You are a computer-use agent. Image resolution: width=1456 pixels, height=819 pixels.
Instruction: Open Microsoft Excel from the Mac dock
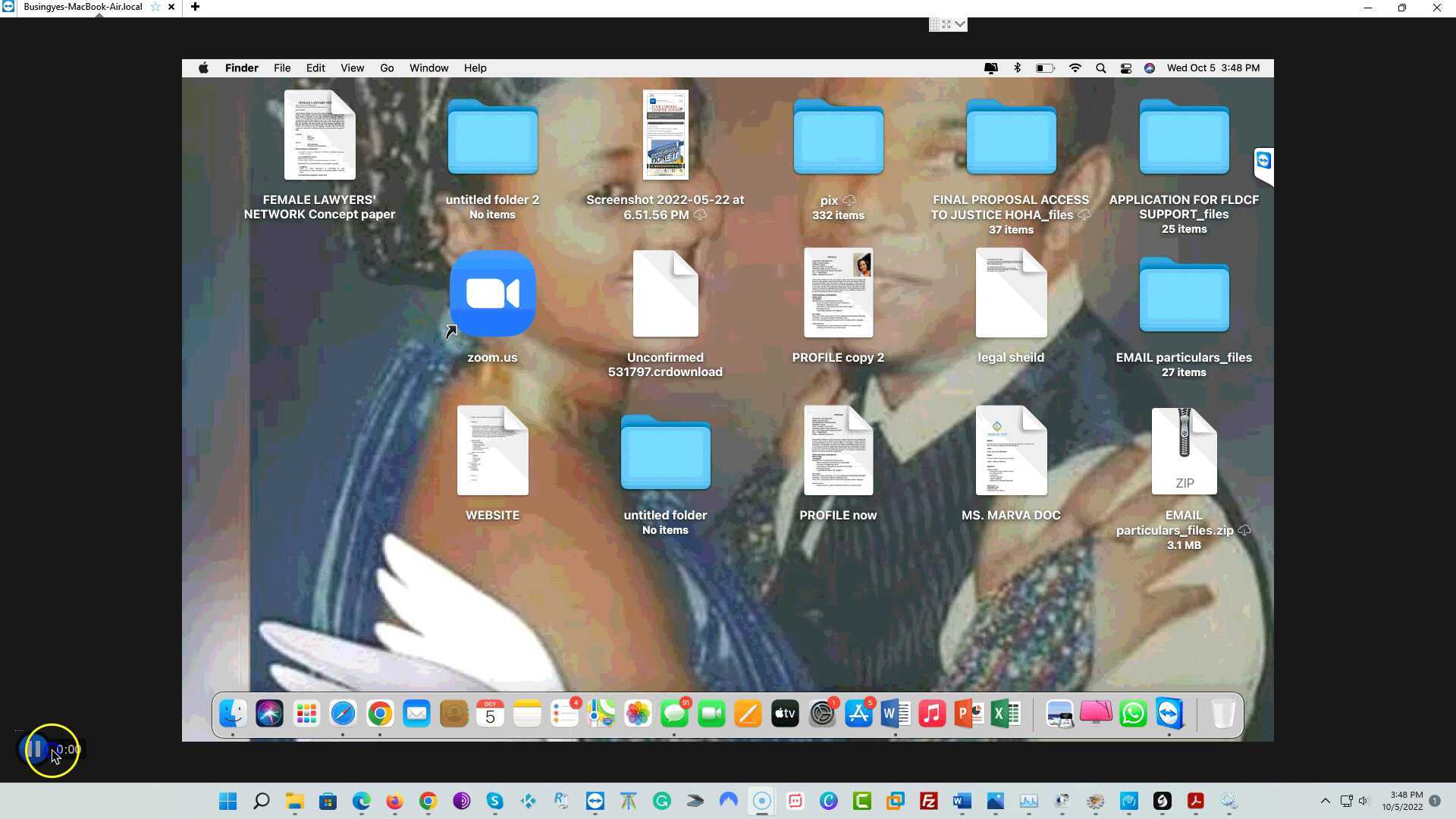1006,714
